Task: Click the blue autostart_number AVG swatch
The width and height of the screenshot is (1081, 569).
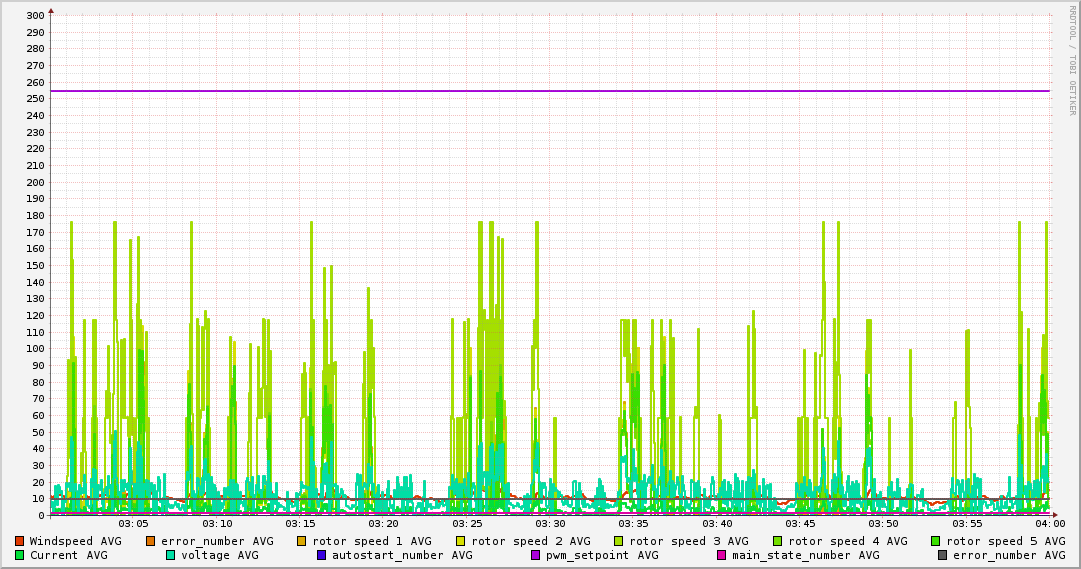Action: click(x=321, y=555)
